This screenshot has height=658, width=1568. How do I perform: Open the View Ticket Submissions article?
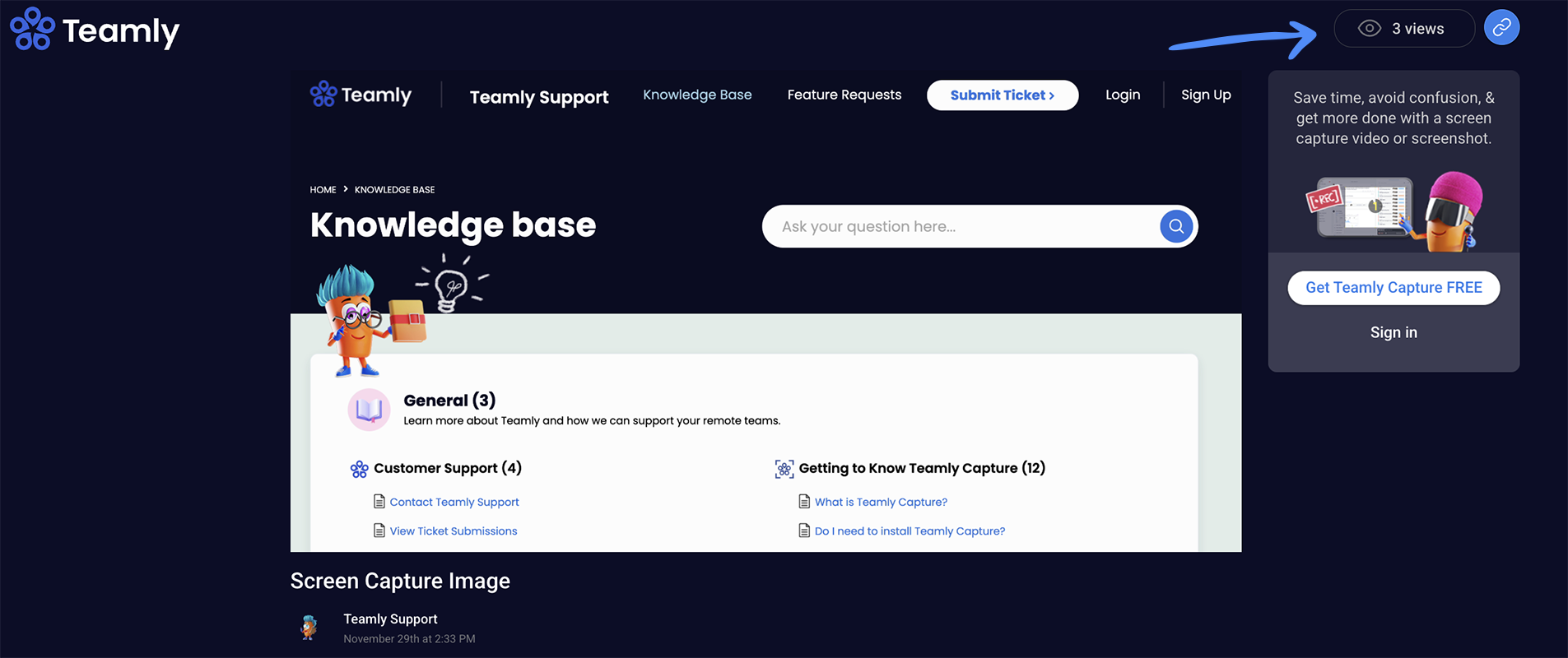tap(454, 531)
